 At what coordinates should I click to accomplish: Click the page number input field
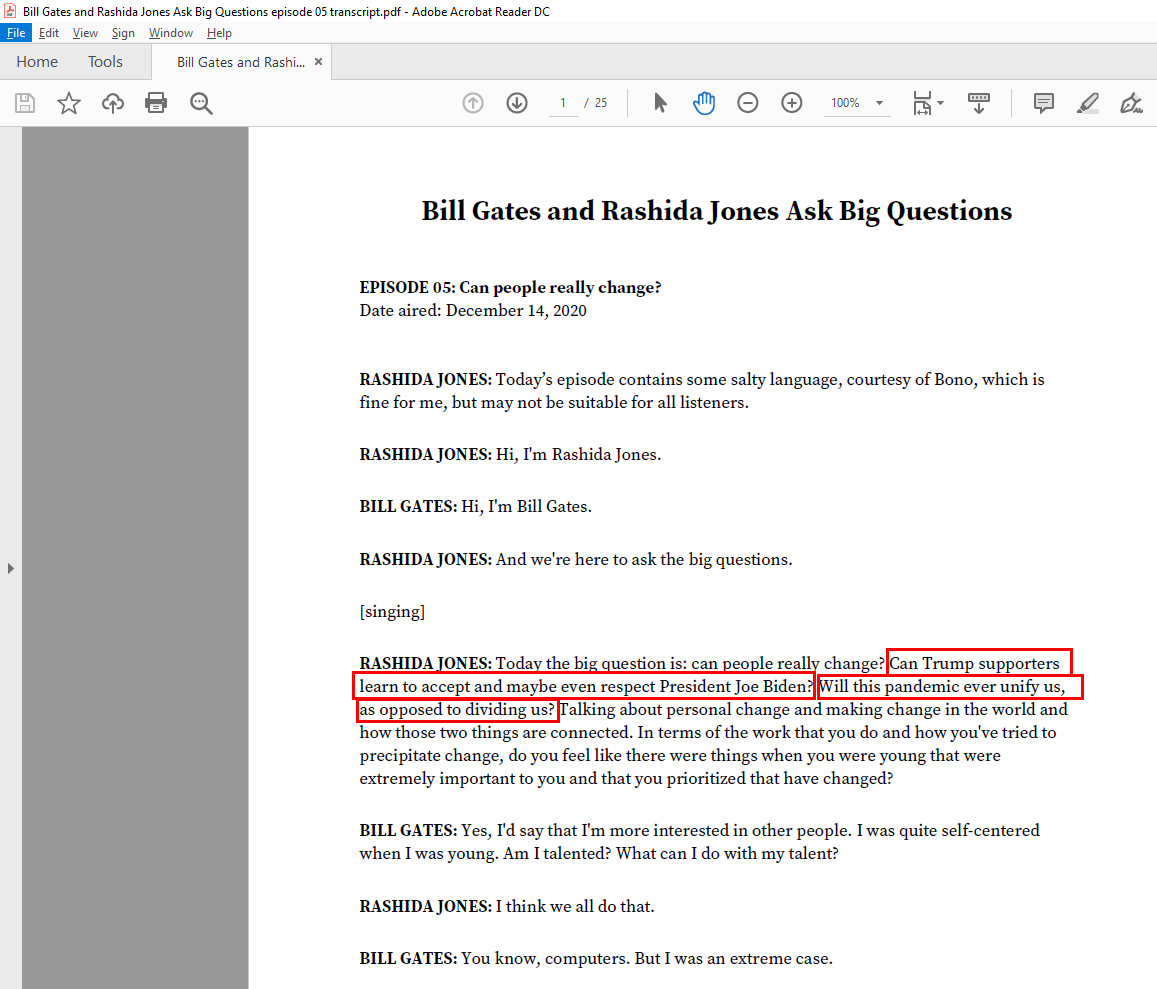point(563,103)
